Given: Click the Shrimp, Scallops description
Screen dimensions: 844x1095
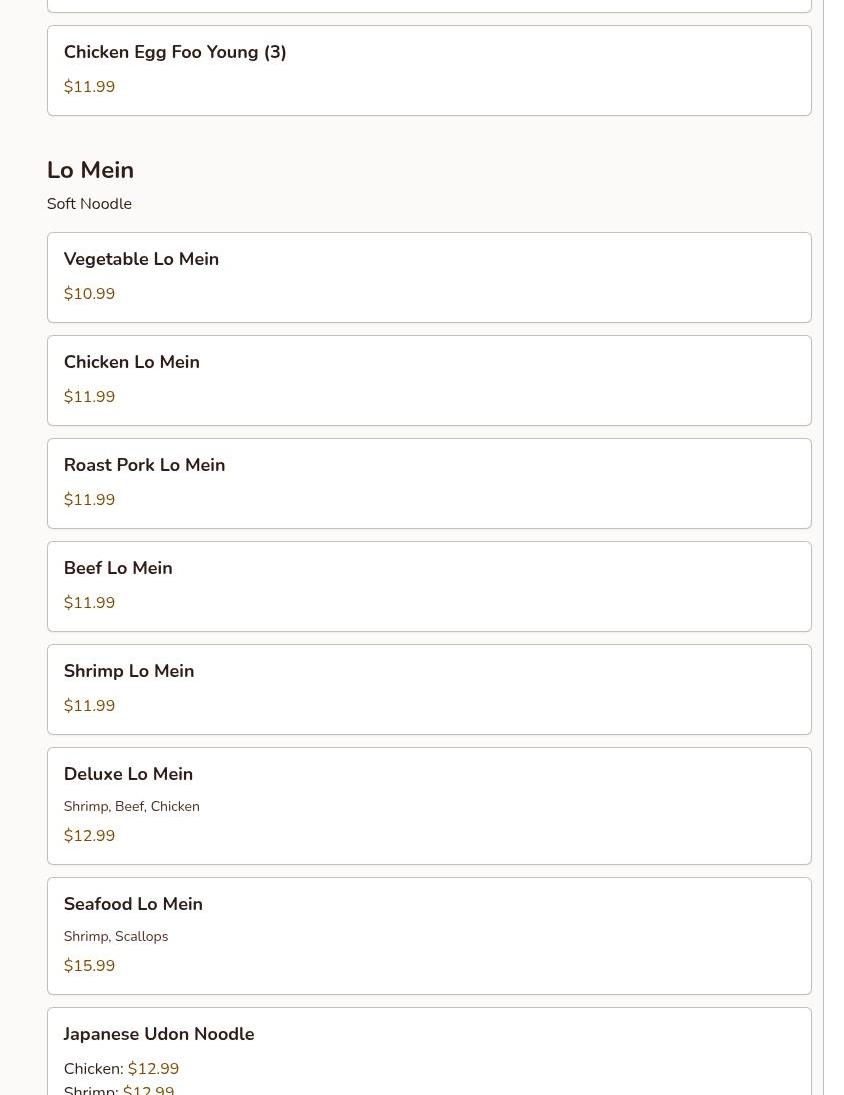Looking at the screenshot, I should [x=116, y=937].
